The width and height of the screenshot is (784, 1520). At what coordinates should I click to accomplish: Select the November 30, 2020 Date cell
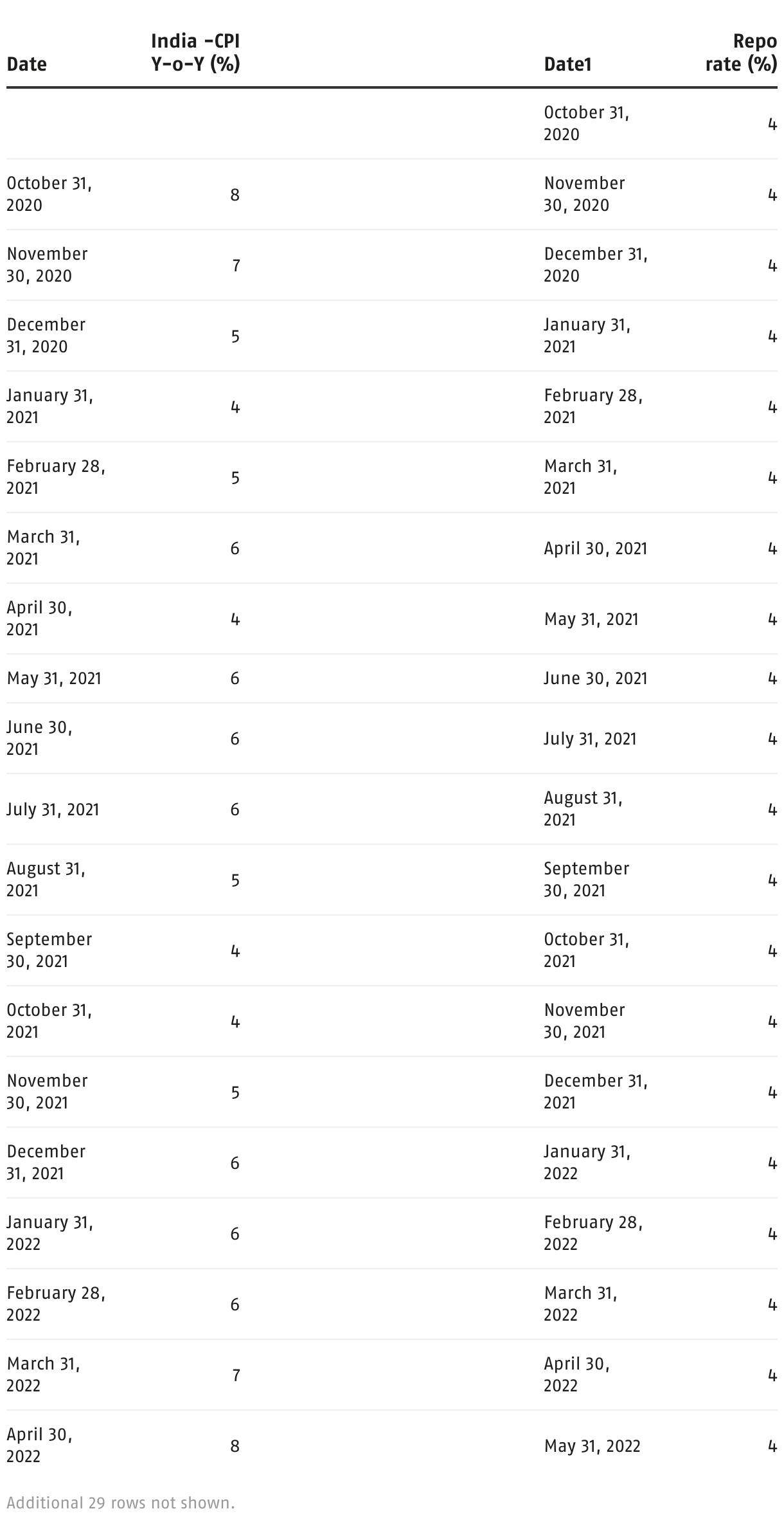coord(47,265)
